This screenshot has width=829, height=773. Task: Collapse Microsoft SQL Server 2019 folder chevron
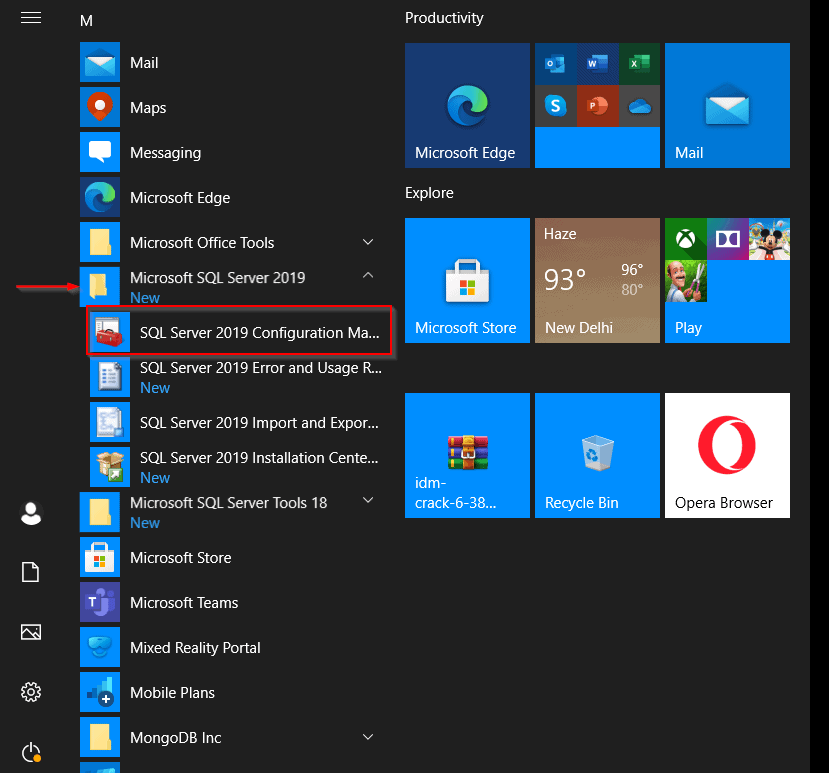[368, 275]
